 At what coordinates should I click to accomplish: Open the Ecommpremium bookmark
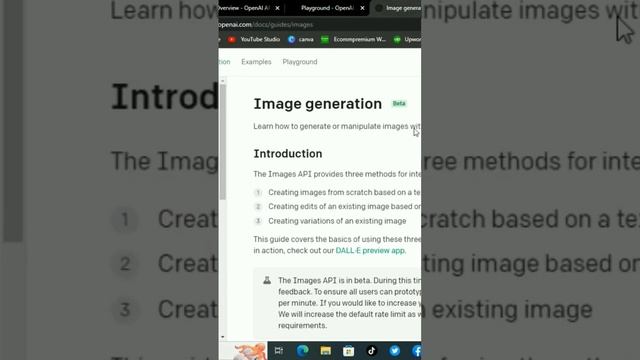click(x=353, y=40)
